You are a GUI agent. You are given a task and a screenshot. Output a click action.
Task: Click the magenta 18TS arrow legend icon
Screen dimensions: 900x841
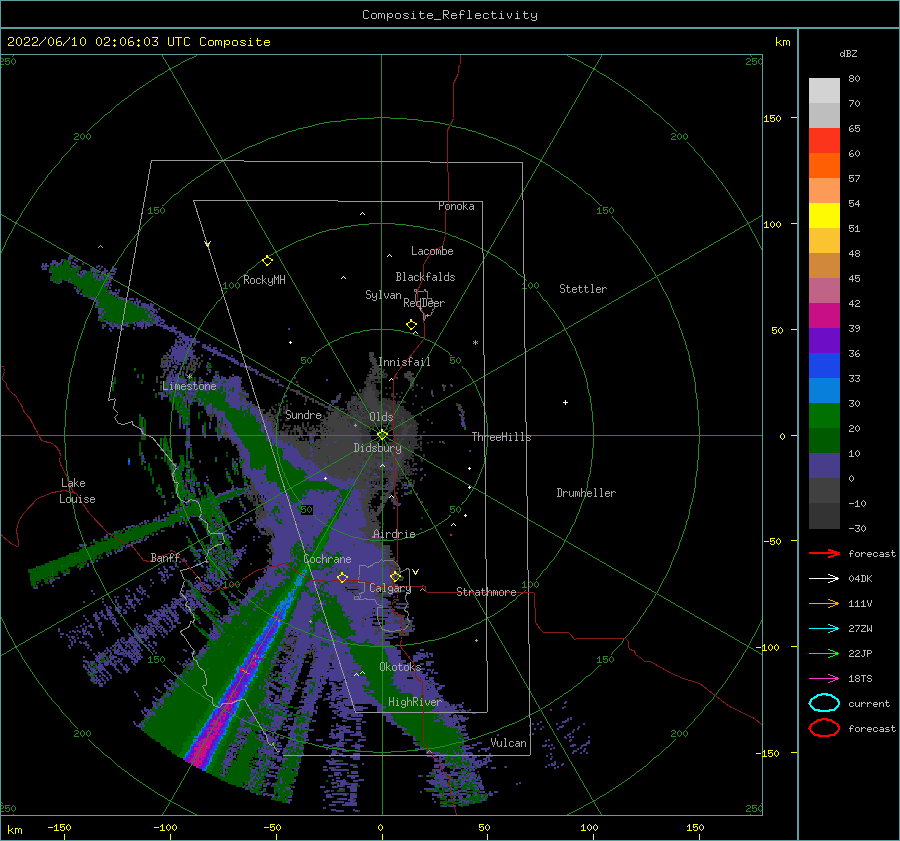(x=824, y=679)
